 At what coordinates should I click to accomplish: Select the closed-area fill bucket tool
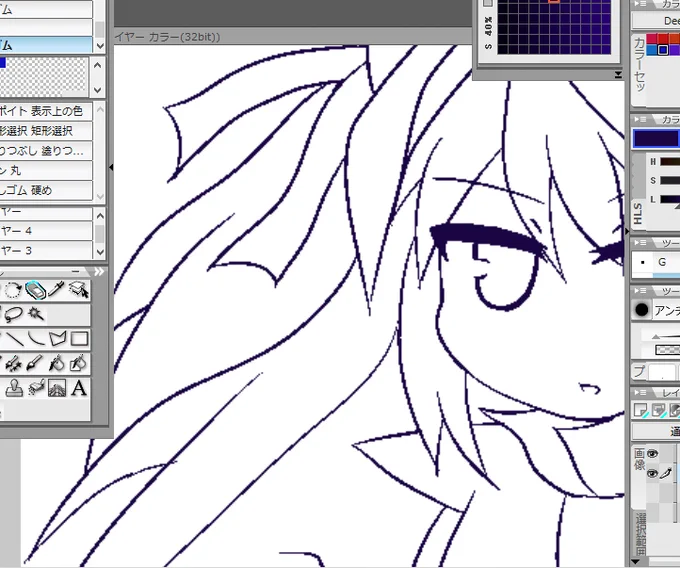(x=78, y=363)
